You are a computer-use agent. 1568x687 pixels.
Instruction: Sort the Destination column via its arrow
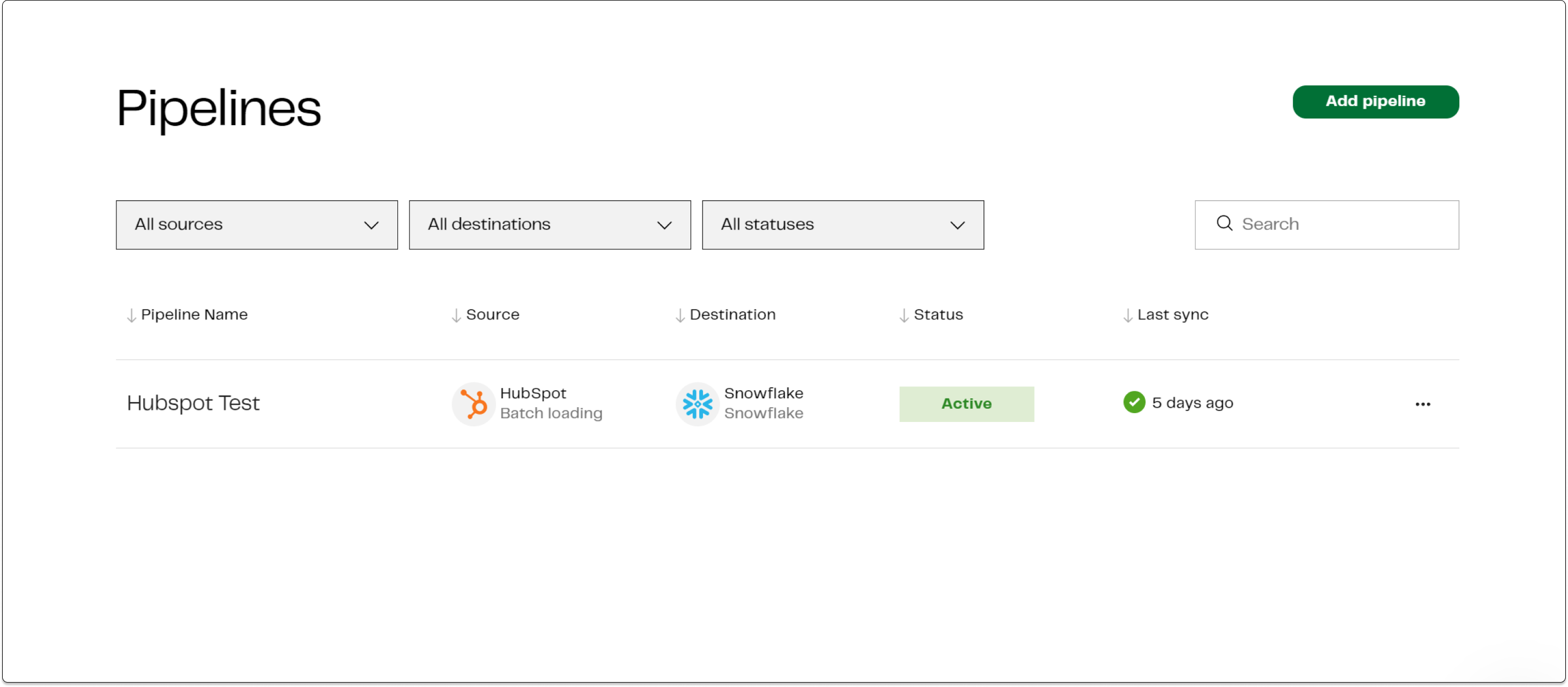click(680, 315)
